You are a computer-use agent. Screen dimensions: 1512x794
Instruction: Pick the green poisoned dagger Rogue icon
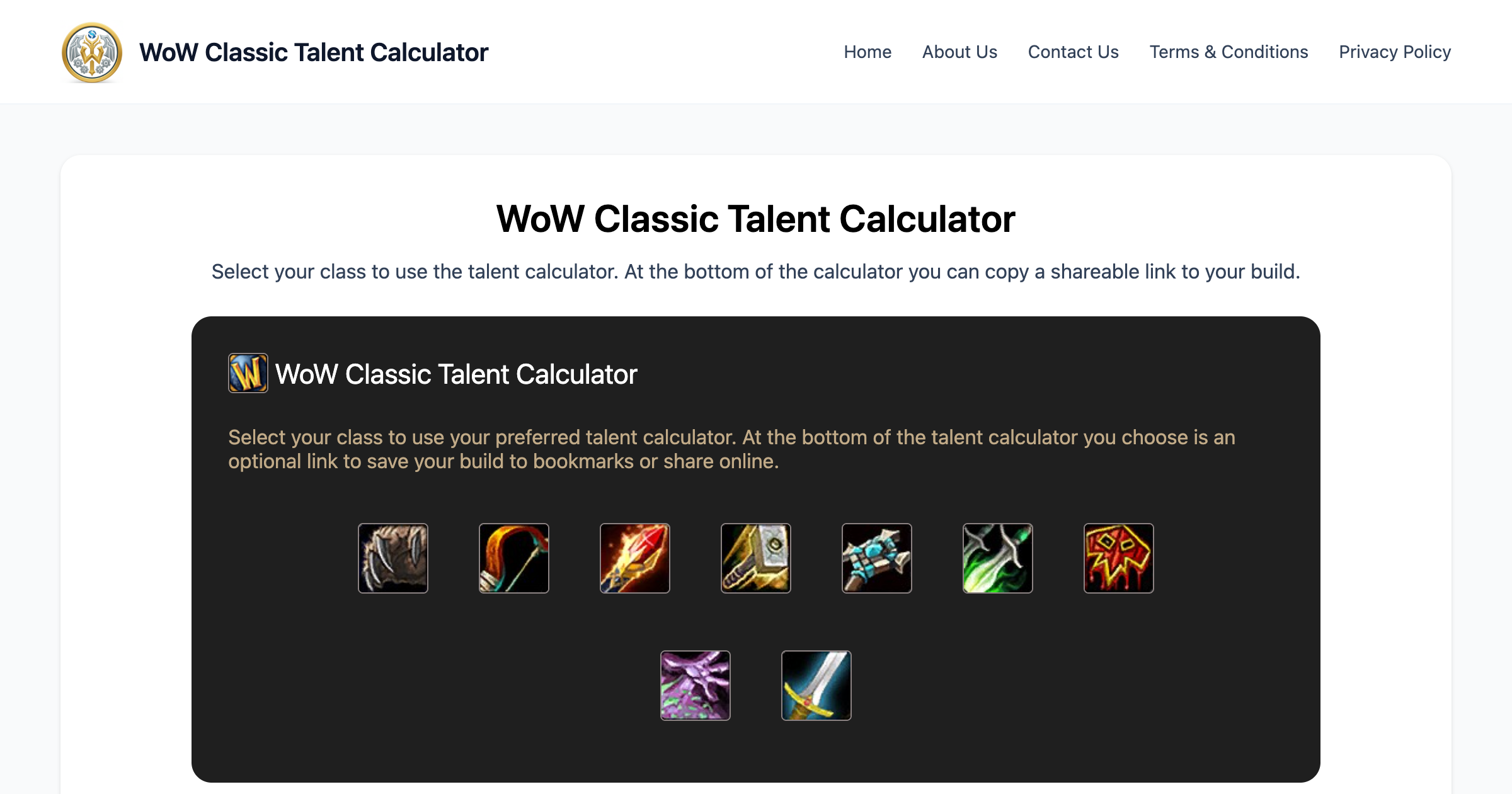pos(997,558)
